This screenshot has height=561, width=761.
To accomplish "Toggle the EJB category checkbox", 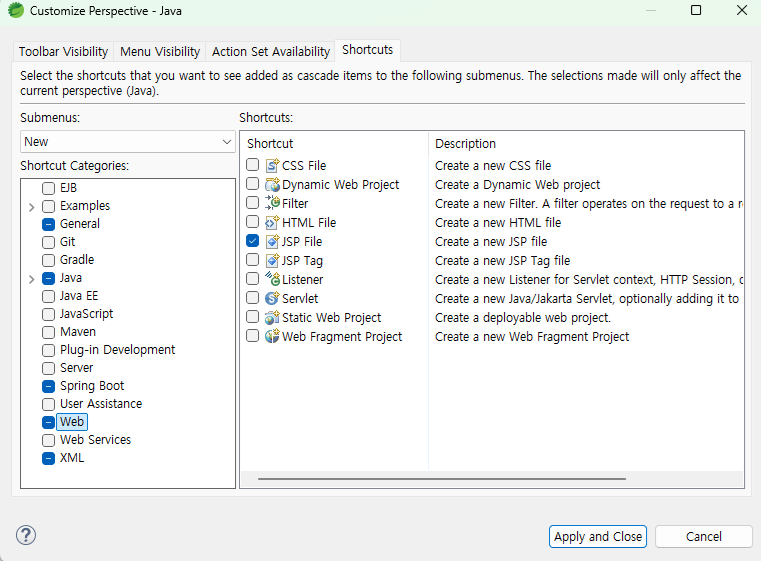I will [49, 188].
